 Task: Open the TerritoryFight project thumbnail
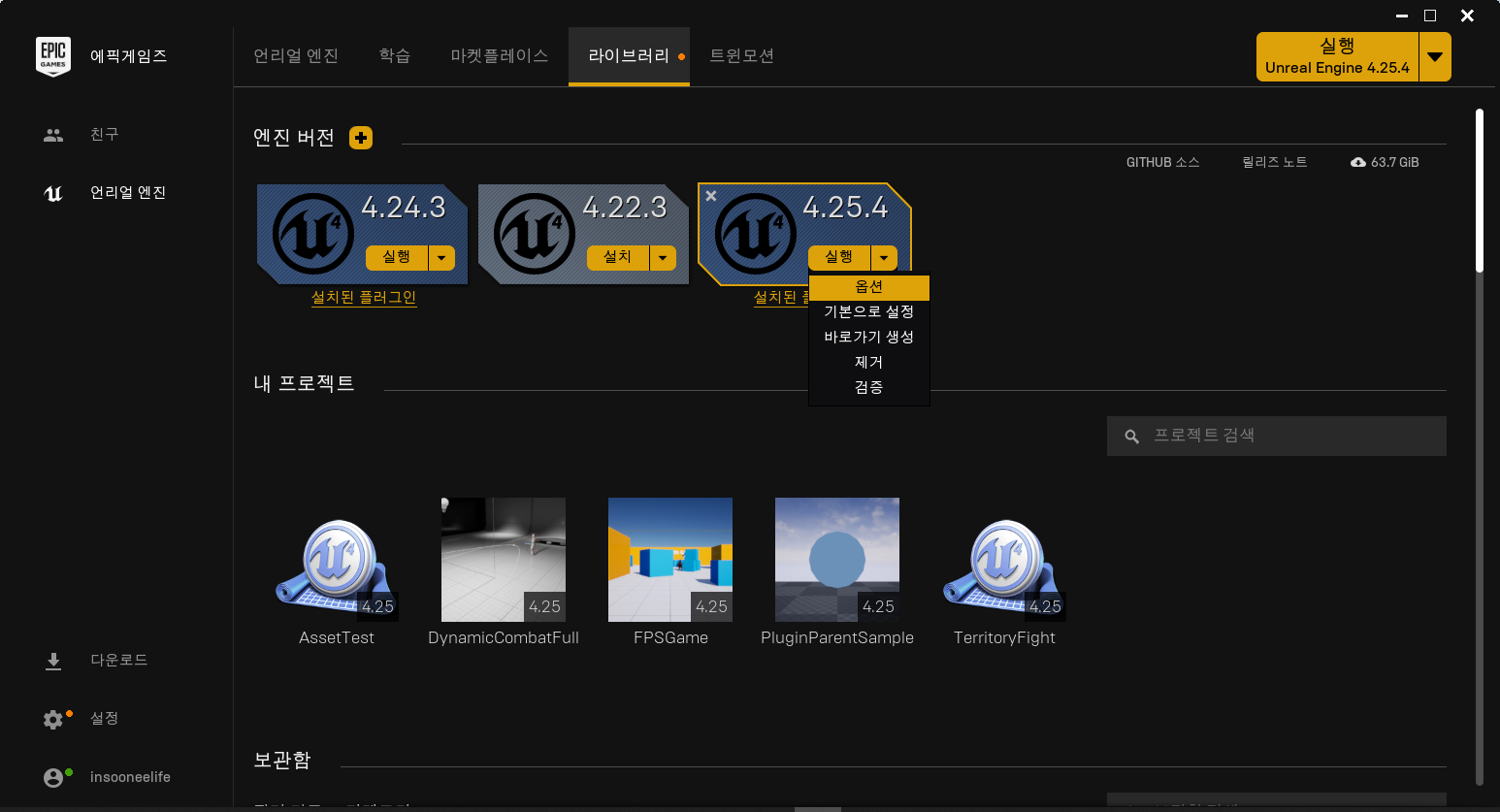tap(1004, 560)
